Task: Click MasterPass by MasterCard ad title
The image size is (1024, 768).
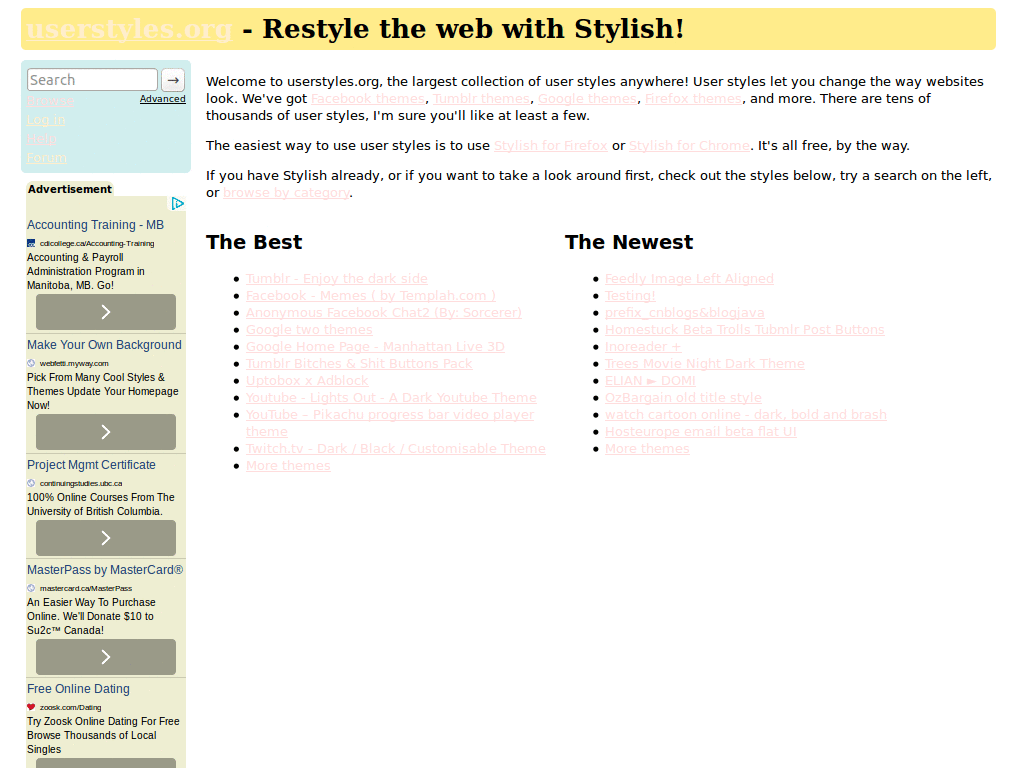Action: (105, 570)
